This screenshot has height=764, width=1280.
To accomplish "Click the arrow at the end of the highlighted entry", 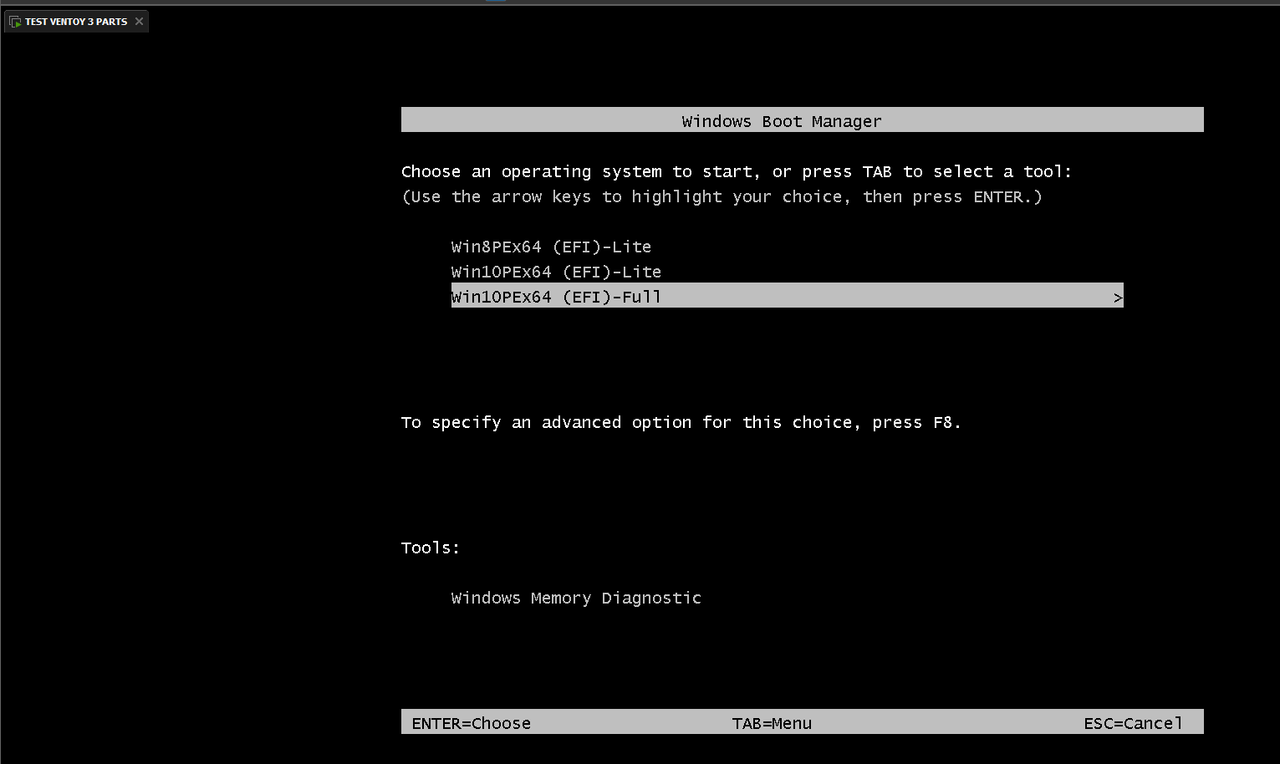I will [1118, 297].
